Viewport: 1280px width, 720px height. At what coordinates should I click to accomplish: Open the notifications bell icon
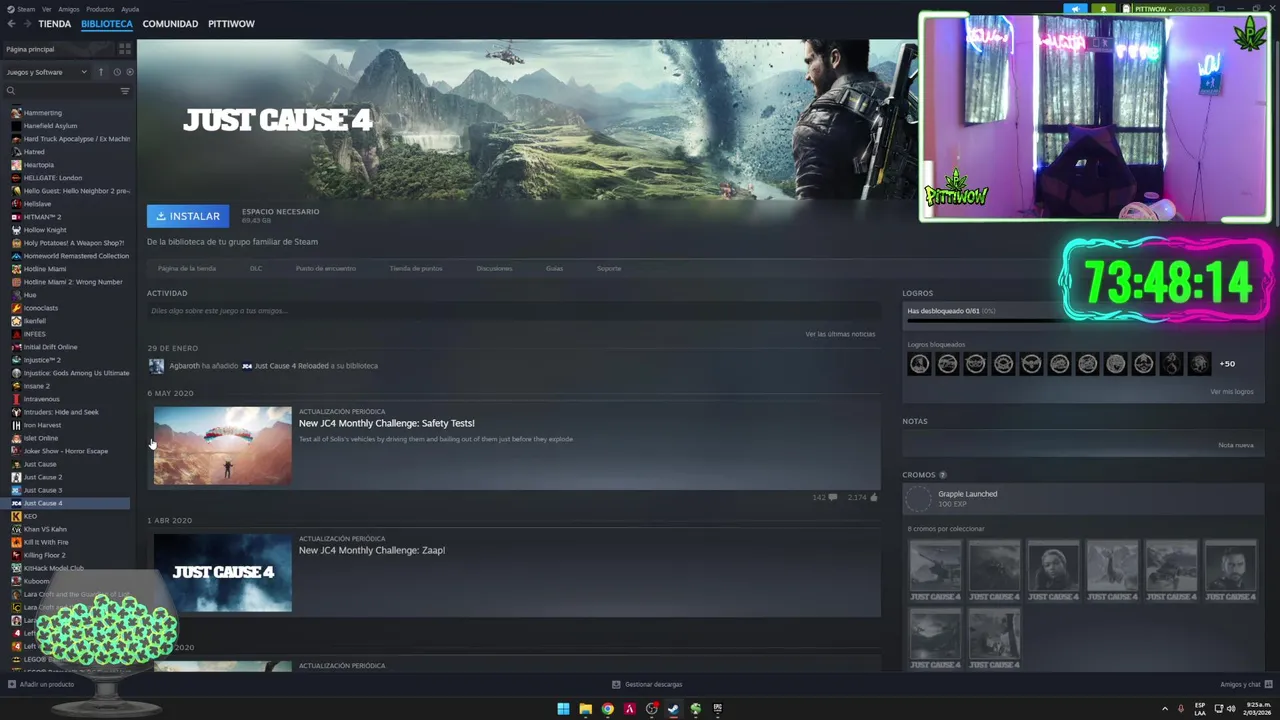coord(1104,9)
